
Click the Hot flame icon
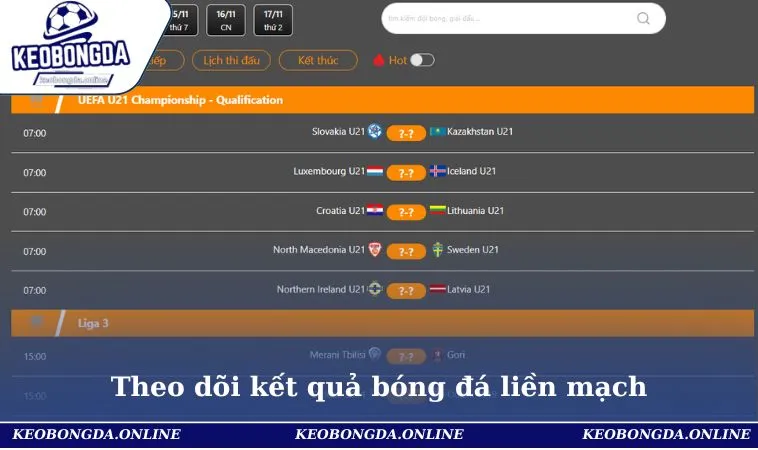[x=379, y=60]
